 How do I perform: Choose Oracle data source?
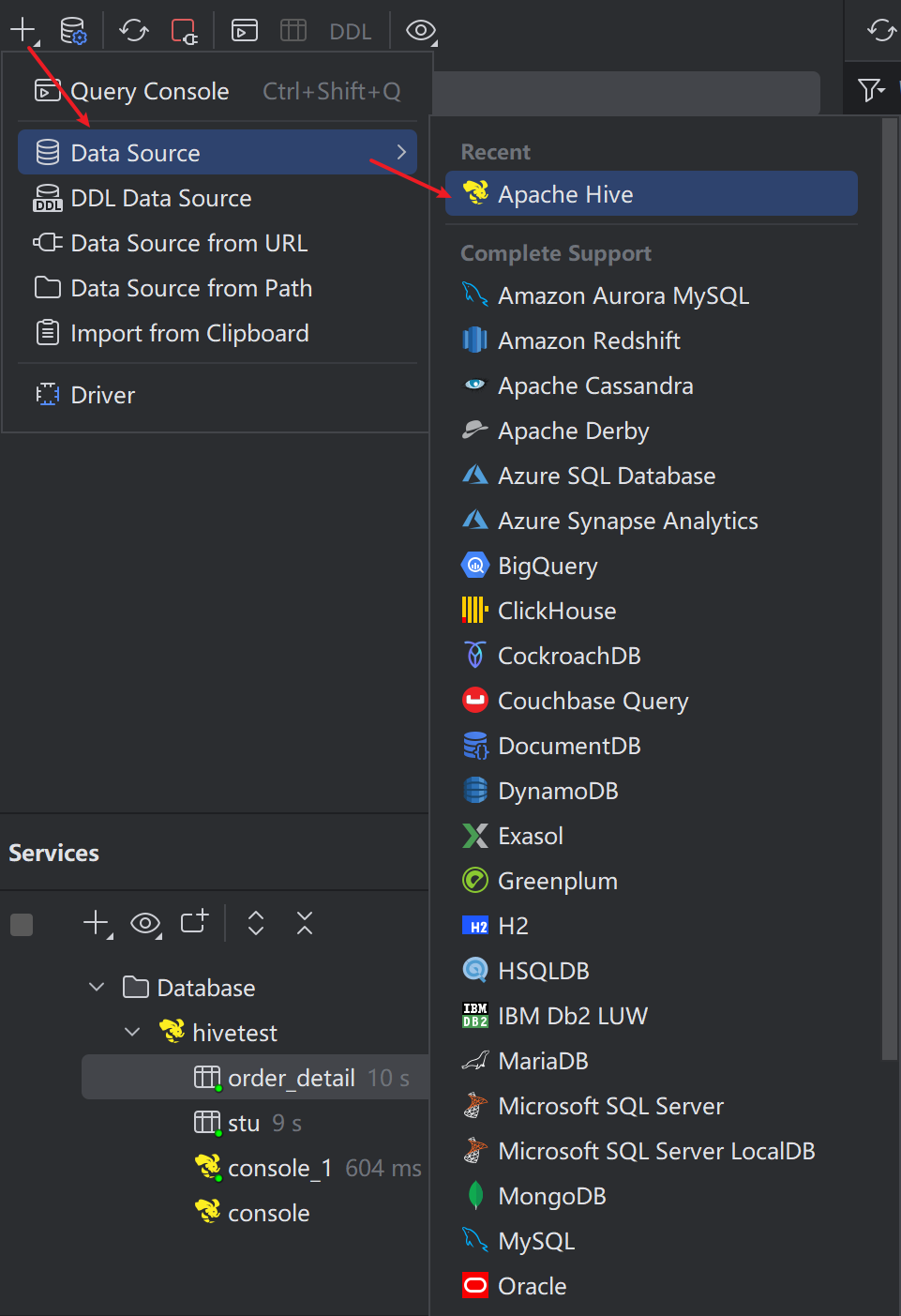[652, 1286]
